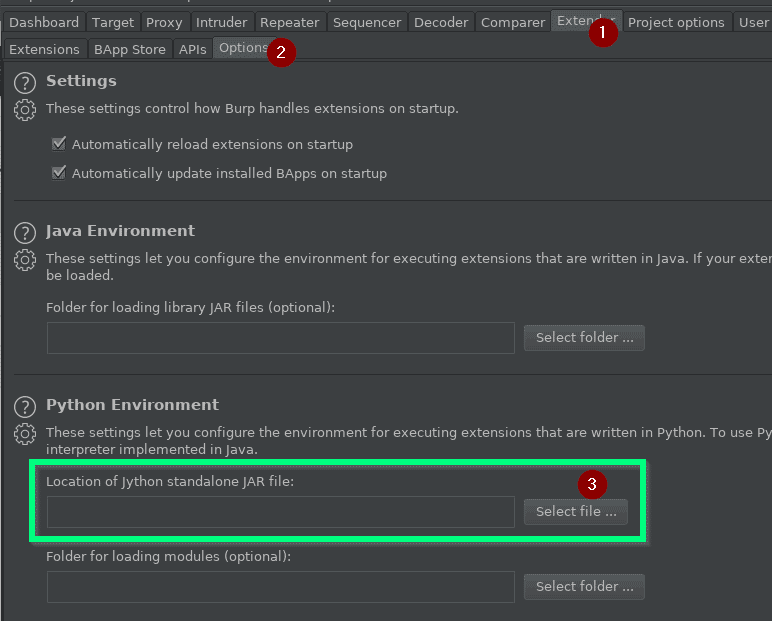Open the Proxy tab
This screenshot has height=621, width=772.
pos(164,22)
